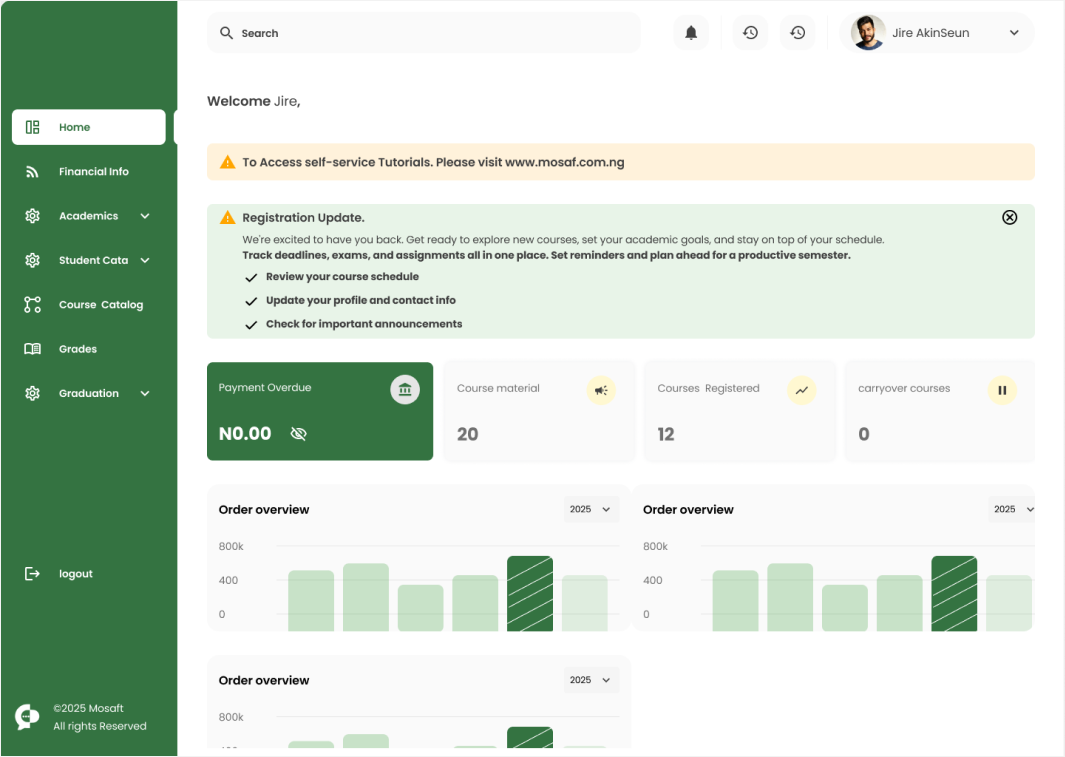Open the 2025 year selector on first Order overview
Screen dimensions: 1065x757
[x=590, y=509]
